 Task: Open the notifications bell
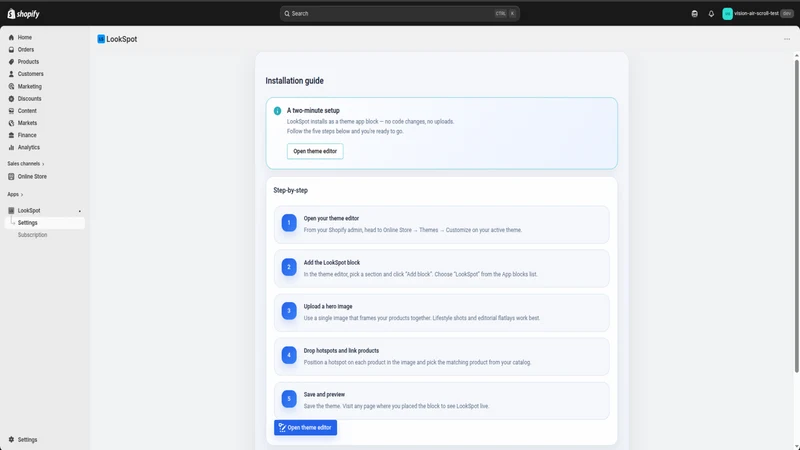pyautogui.click(x=711, y=14)
